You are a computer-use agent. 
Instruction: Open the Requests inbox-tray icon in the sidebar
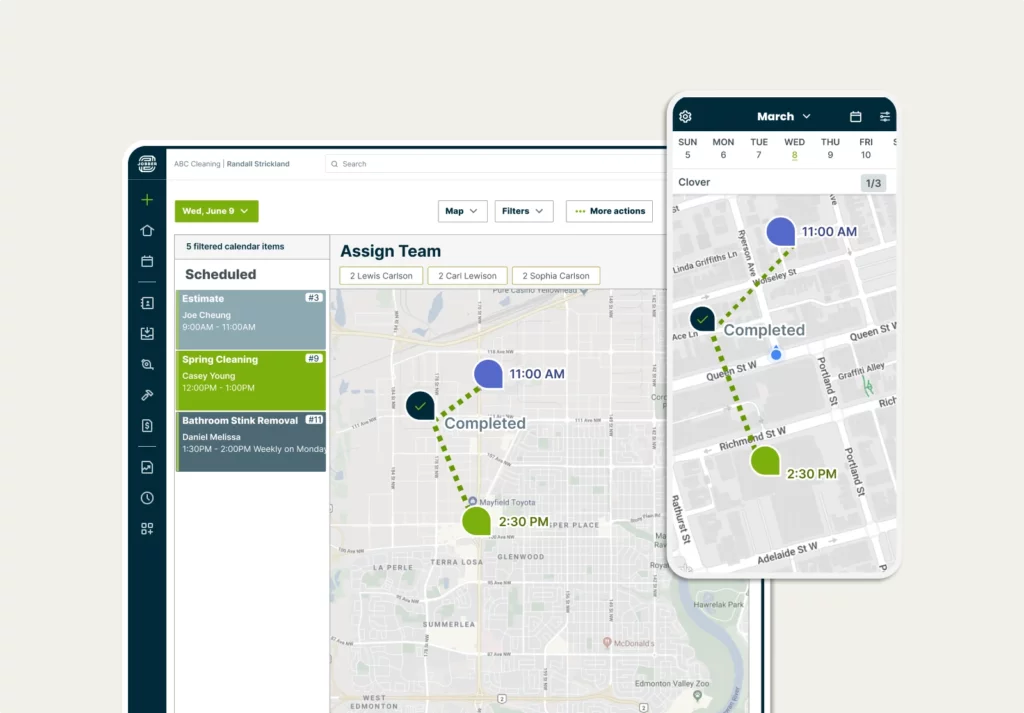[147, 334]
